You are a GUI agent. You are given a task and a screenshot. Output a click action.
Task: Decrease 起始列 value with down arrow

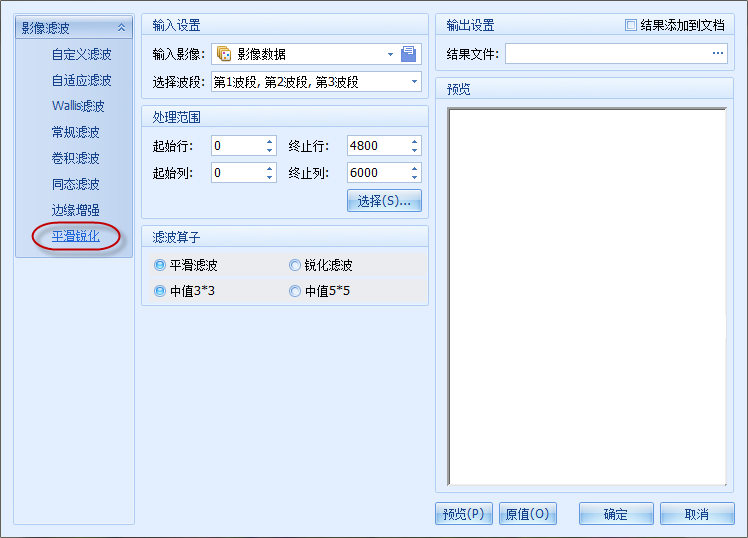coord(269,178)
